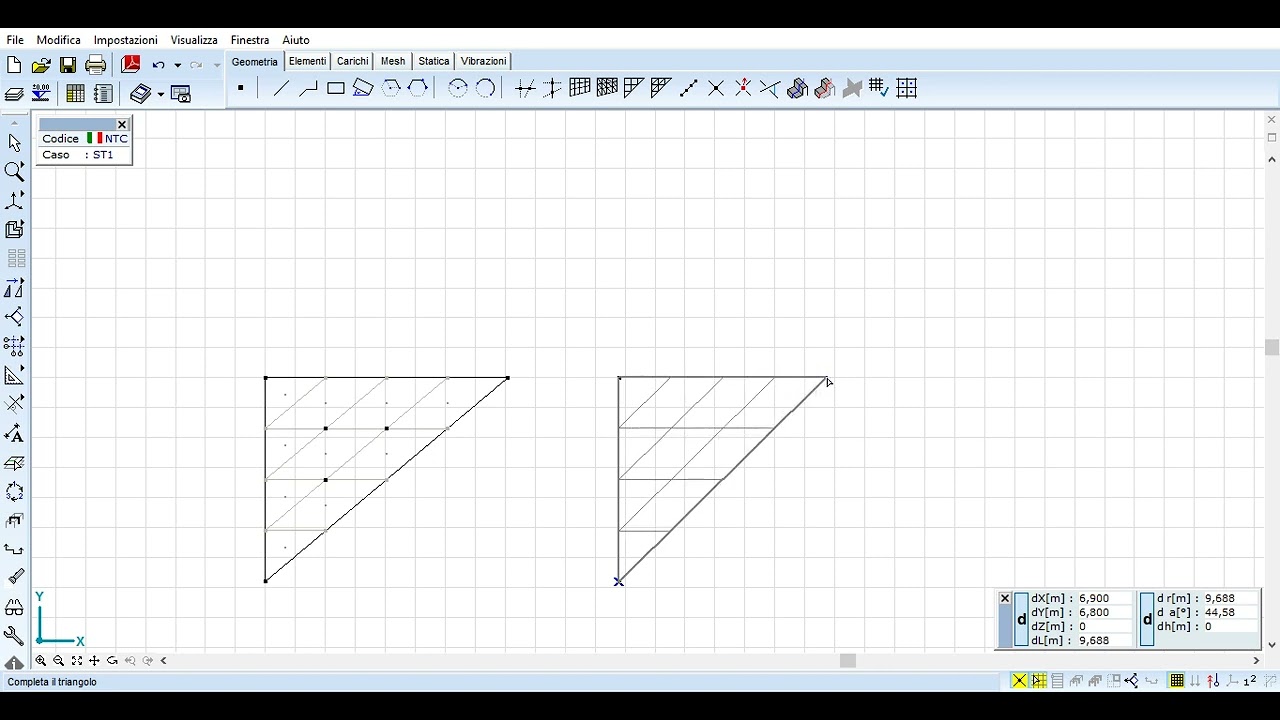This screenshot has width=1280, height=720.
Task: Switch to the Carichi tab
Action: [x=353, y=61]
